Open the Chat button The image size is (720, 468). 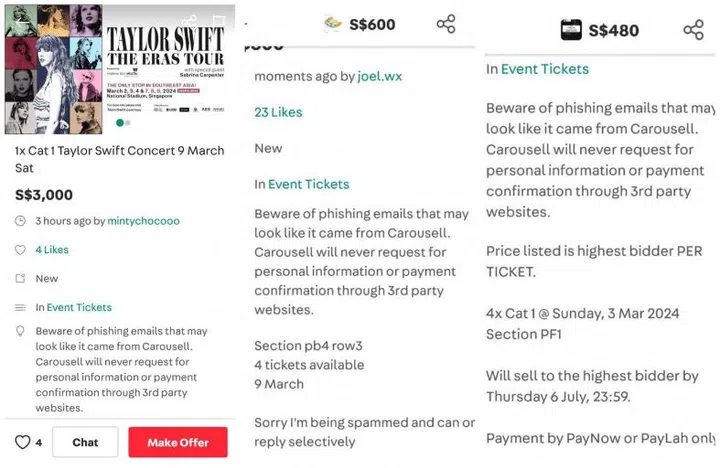85,442
